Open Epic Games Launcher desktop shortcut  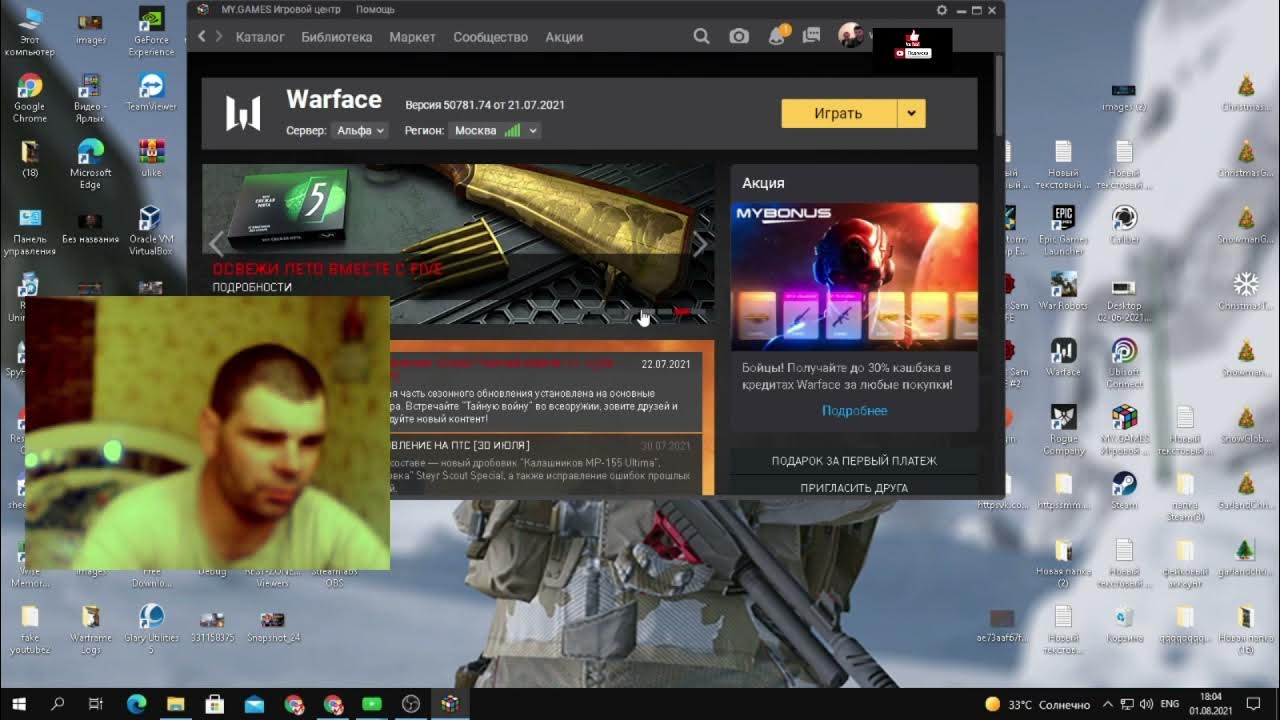tap(1063, 231)
